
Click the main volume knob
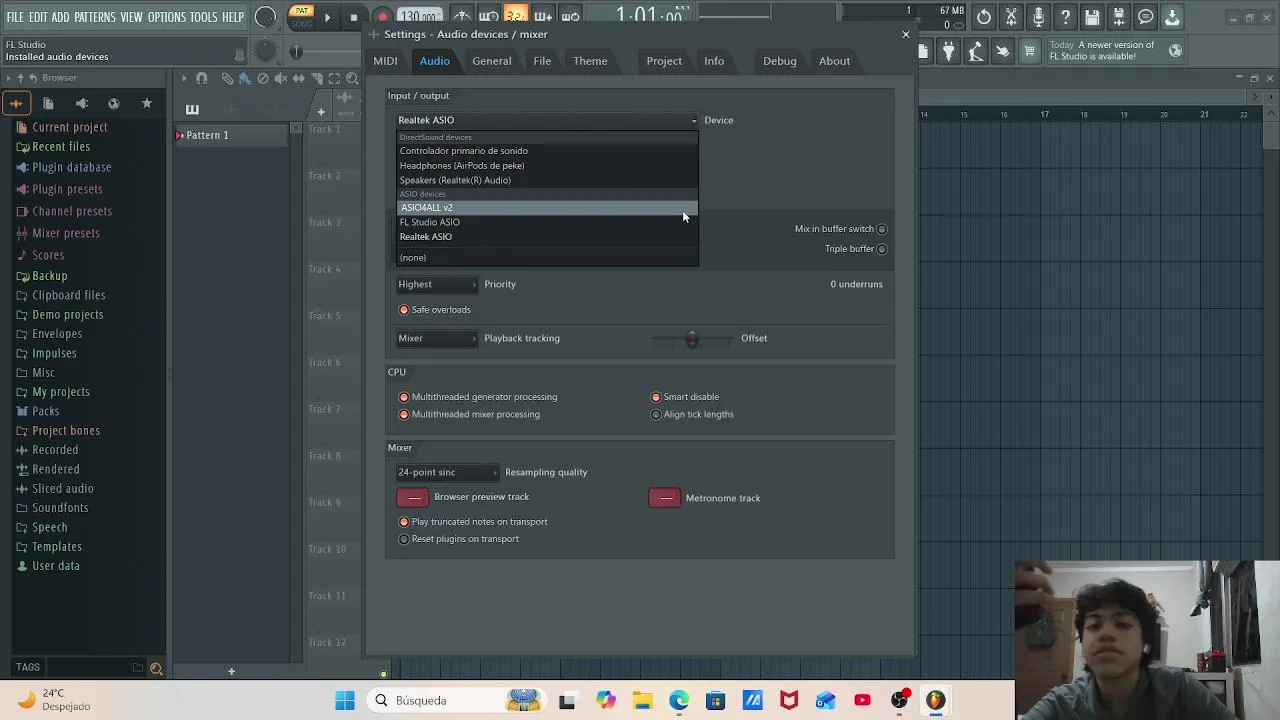tap(265, 17)
